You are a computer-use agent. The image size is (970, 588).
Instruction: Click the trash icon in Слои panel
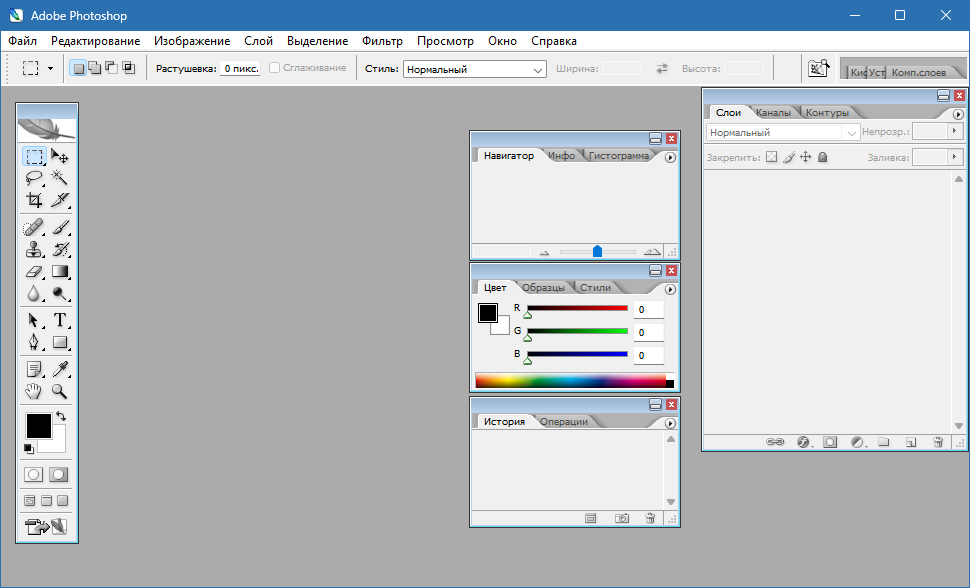(x=938, y=441)
